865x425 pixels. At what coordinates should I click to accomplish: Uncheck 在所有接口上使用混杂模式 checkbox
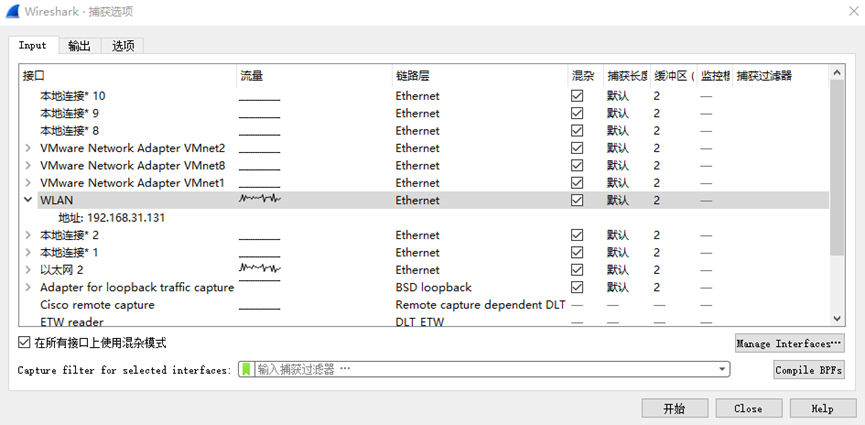click(24, 343)
